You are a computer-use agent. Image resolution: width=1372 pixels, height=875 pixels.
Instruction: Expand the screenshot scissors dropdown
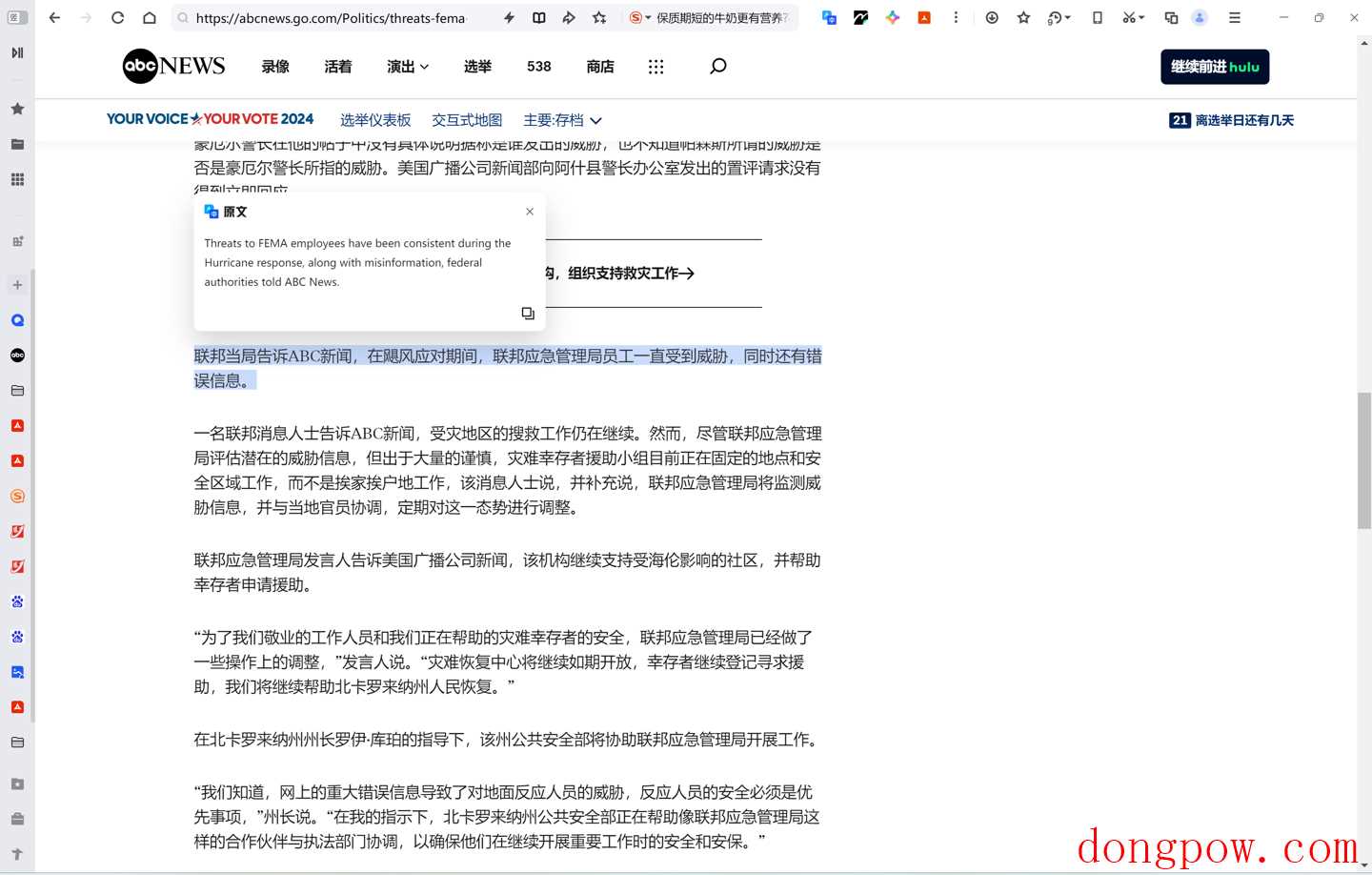pyautogui.click(x=1141, y=17)
